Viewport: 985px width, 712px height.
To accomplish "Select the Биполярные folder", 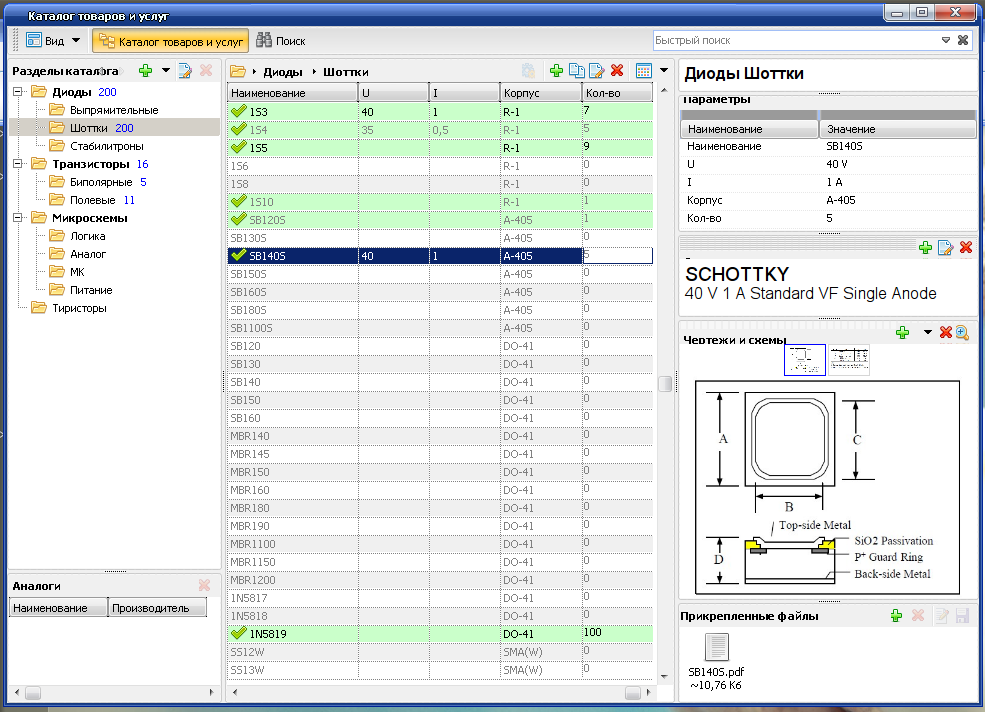I will pos(92,182).
